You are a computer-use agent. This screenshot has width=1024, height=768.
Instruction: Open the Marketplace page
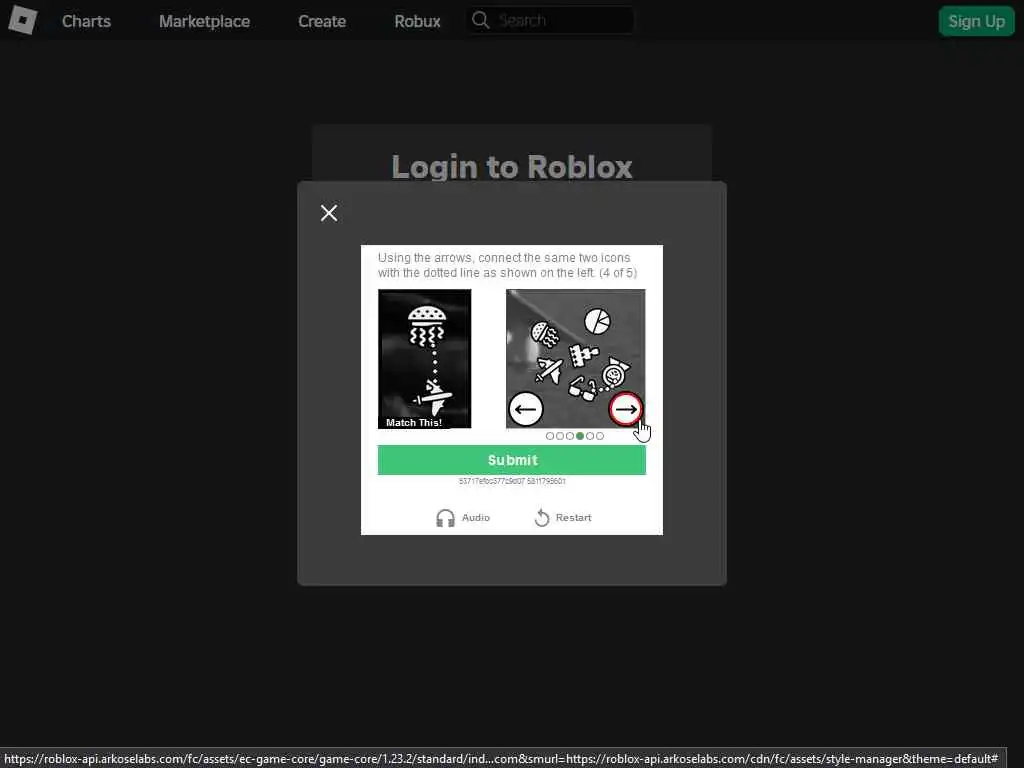[x=204, y=21]
